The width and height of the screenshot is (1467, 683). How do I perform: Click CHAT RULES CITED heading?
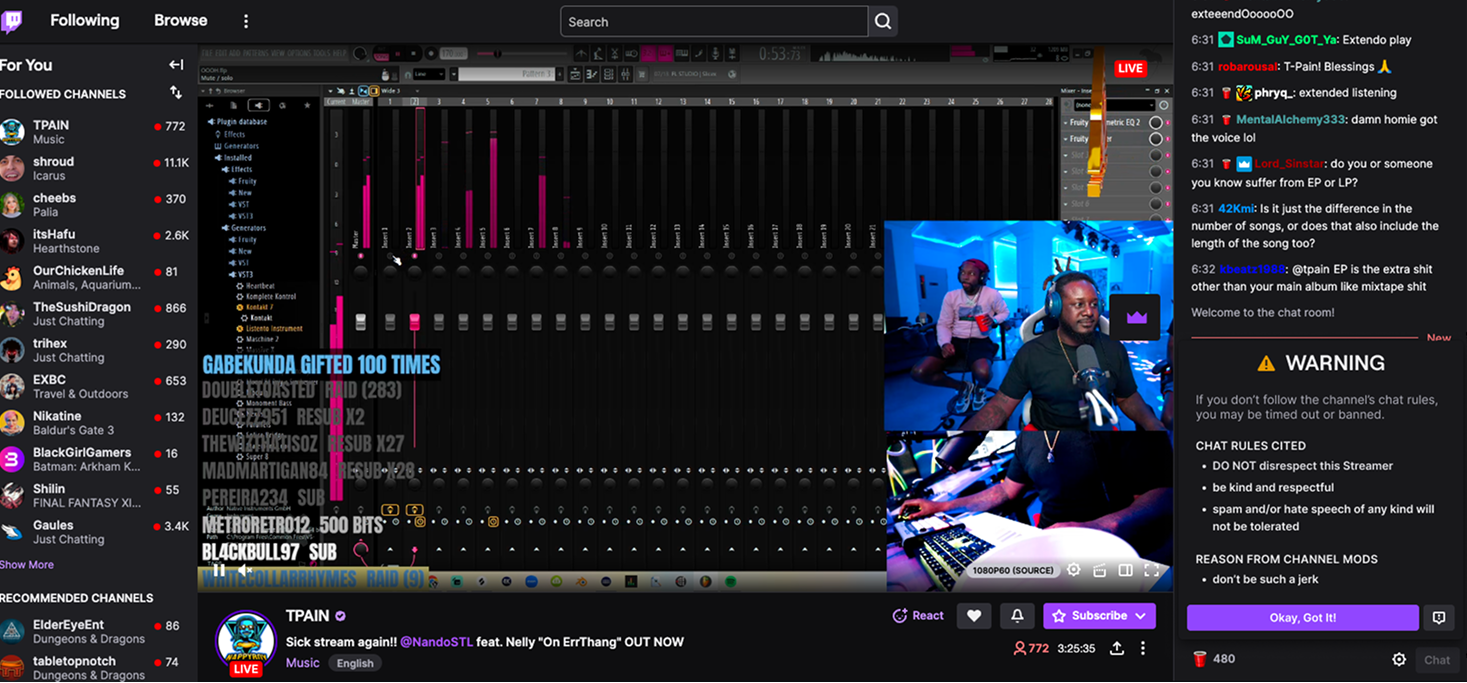[x=1251, y=446]
